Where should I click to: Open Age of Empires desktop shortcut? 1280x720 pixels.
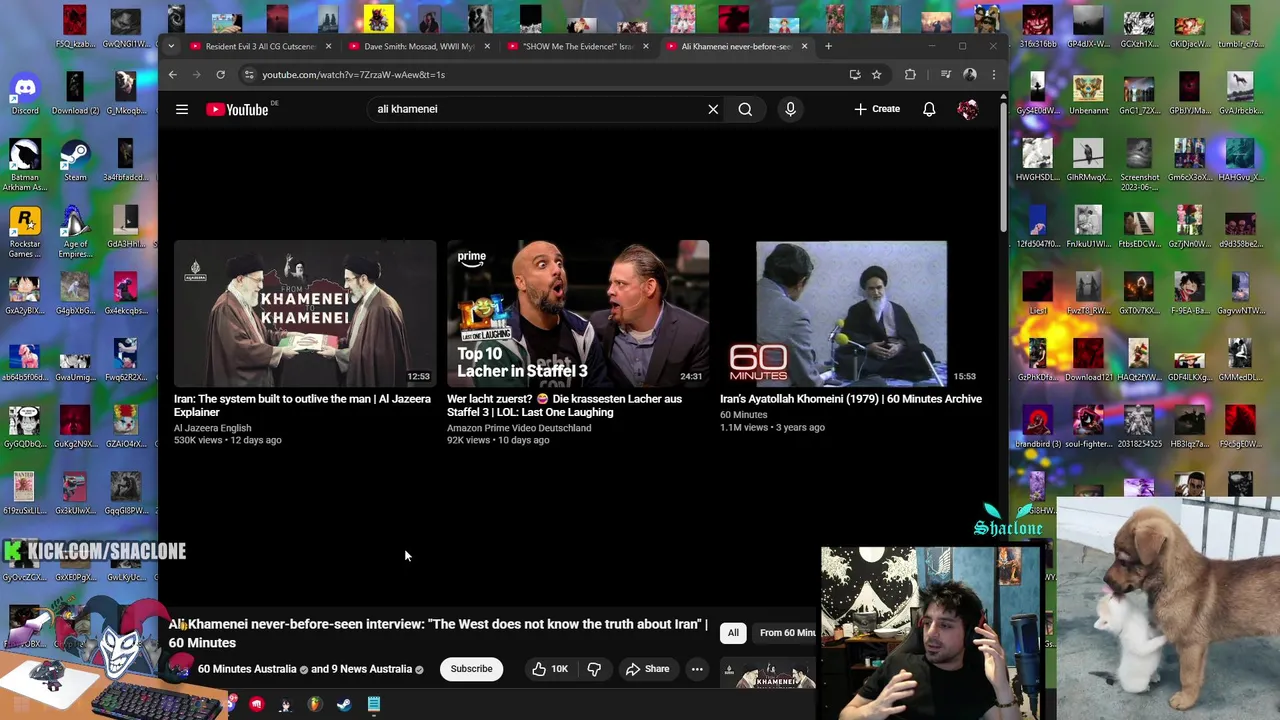click(x=75, y=232)
